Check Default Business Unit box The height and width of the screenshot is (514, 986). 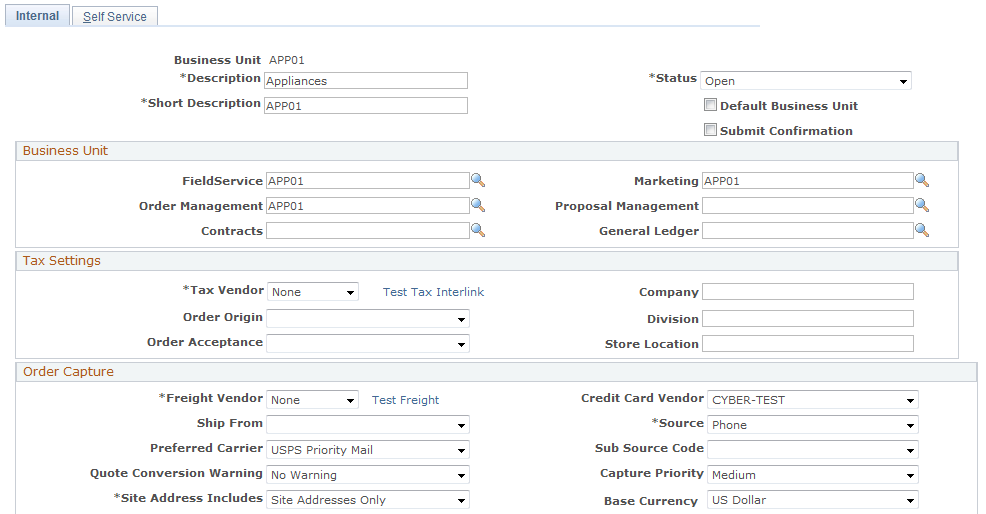pyautogui.click(x=711, y=105)
